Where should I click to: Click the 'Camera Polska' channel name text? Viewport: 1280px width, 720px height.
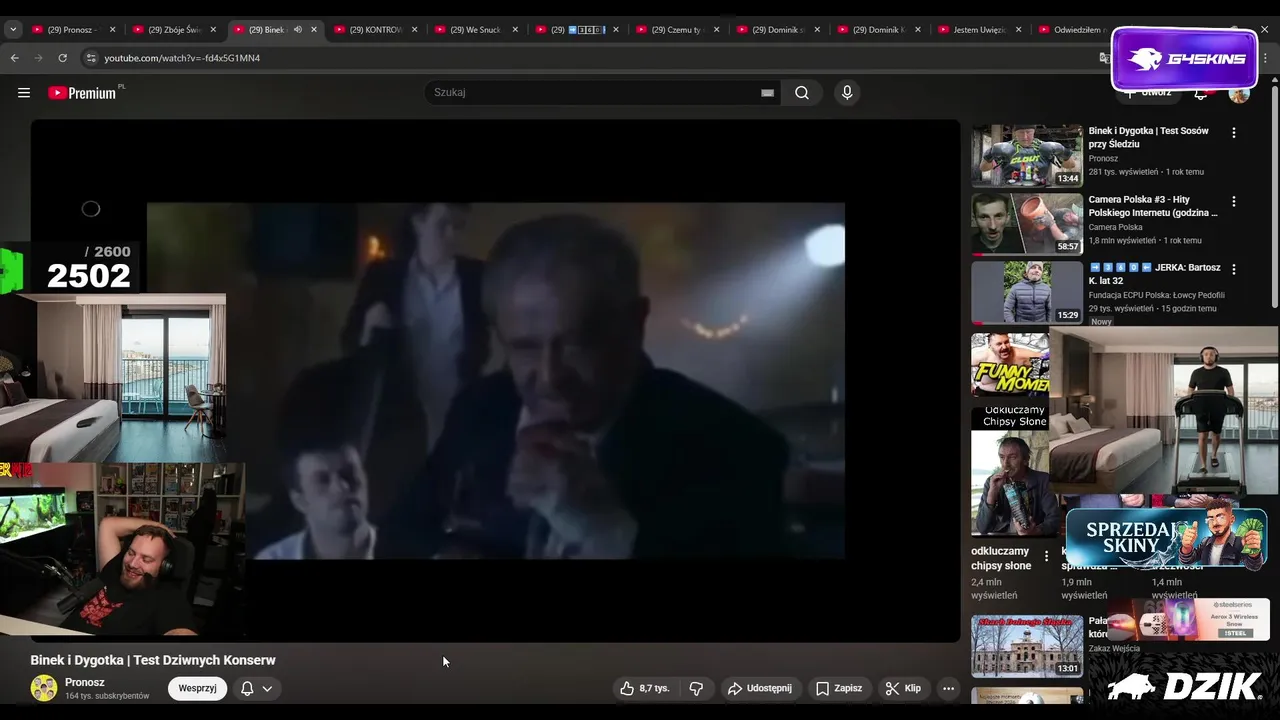coord(1115,227)
